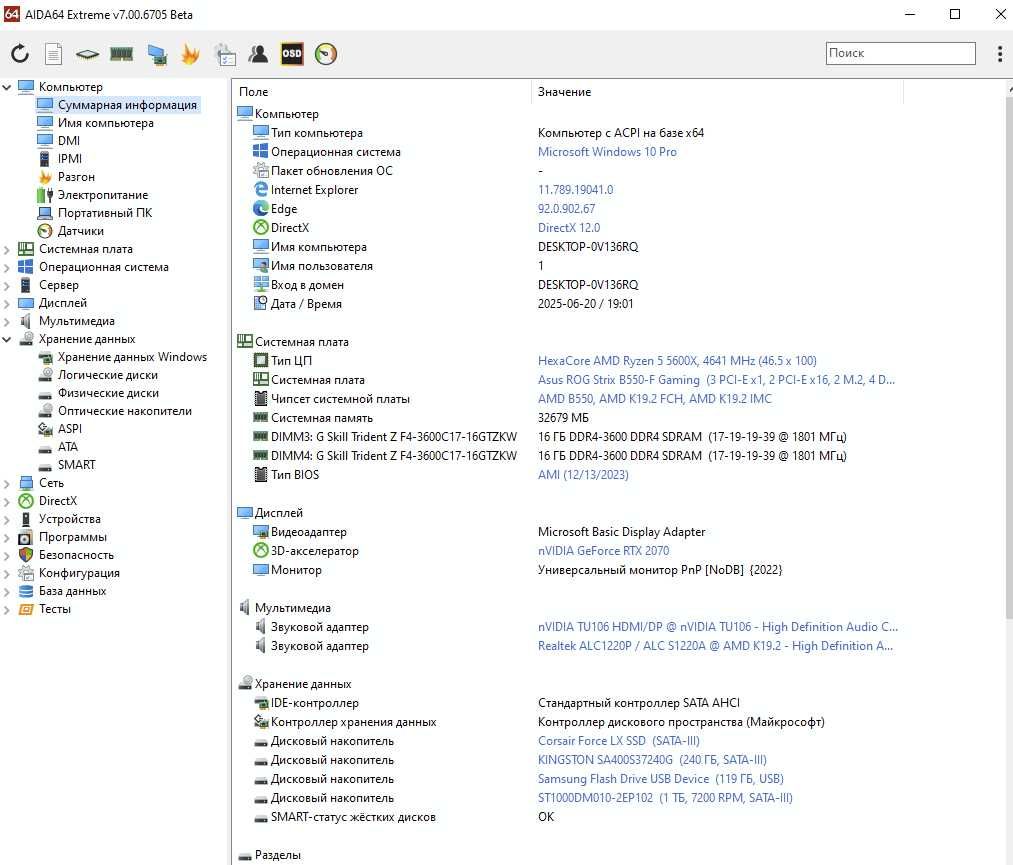Open the Разгон tree item
The image size is (1013, 865).
(x=76, y=177)
